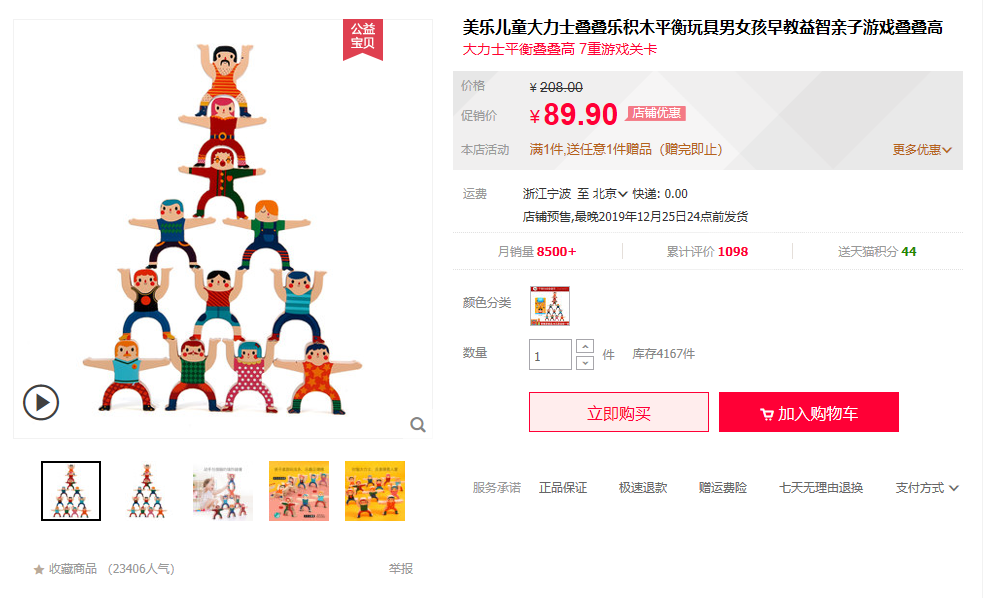The image size is (983, 598).
Task: Select the orange-background fifth thumbnail
Action: [375, 491]
